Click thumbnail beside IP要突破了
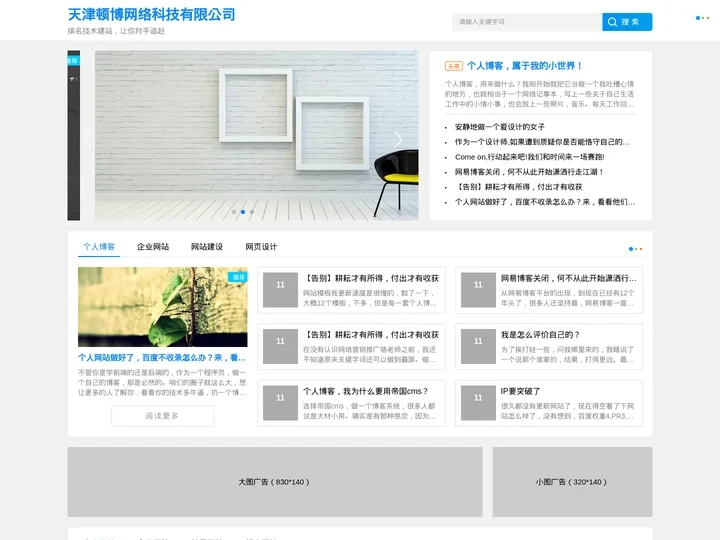This screenshot has height=540, width=720. pyautogui.click(x=478, y=403)
